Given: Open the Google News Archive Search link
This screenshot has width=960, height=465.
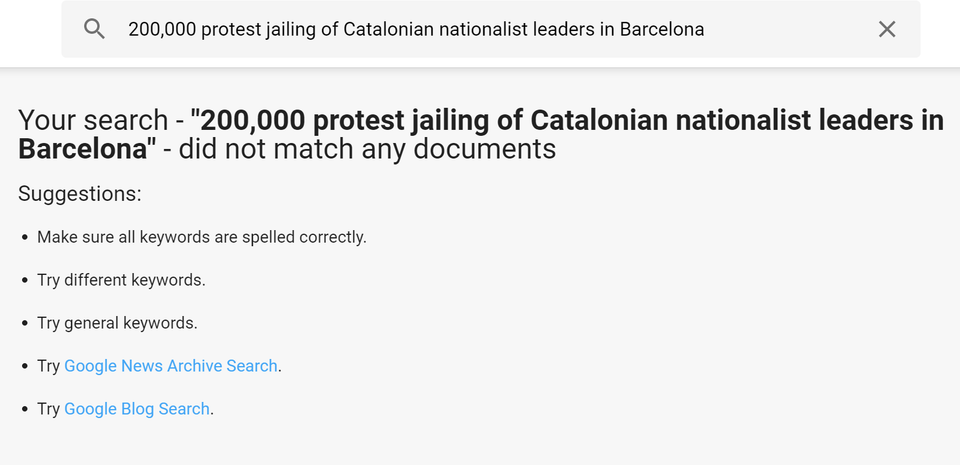Looking at the screenshot, I should [x=170, y=366].
